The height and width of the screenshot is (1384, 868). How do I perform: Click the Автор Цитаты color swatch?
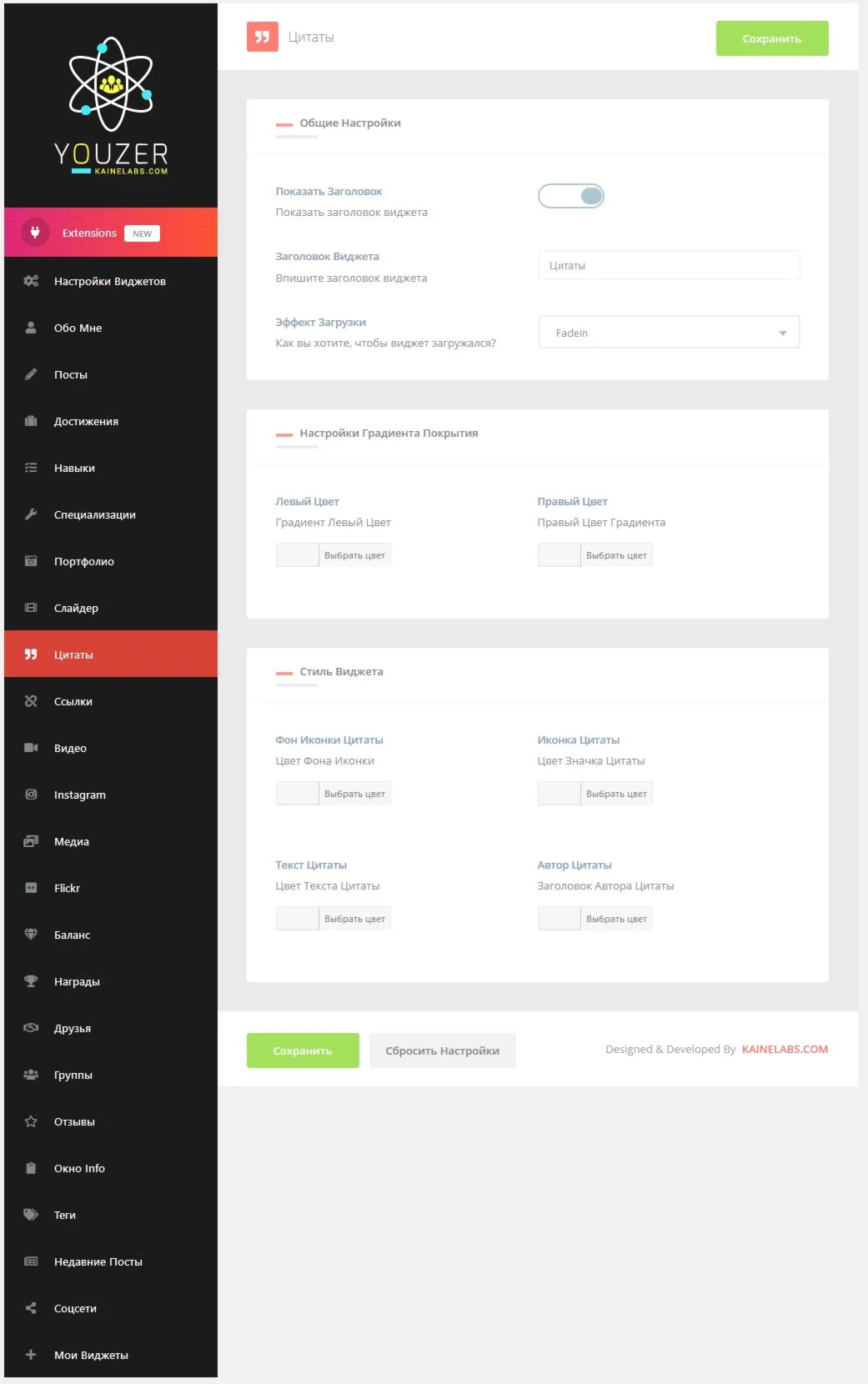point(559,919)
